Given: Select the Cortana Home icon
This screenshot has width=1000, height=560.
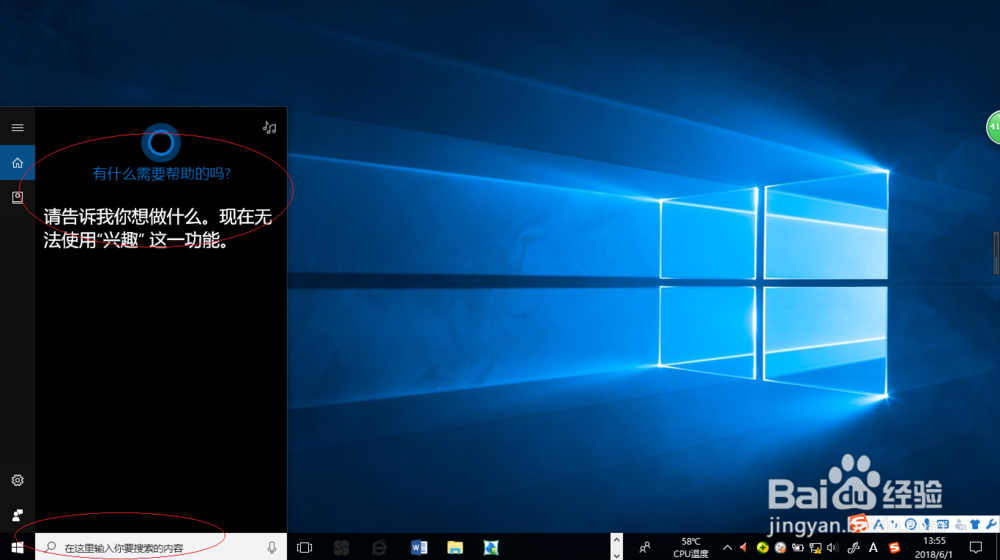Looking at the screenshot, I should [17, 163].
